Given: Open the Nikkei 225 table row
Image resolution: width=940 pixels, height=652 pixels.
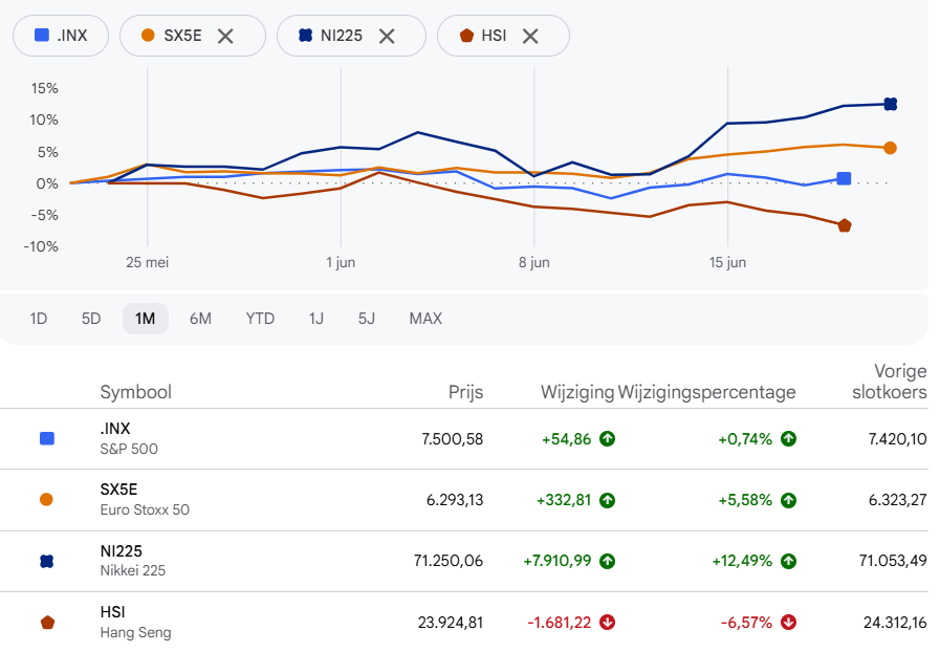Looking at the screenshot, I should click(x=464, y=561).
